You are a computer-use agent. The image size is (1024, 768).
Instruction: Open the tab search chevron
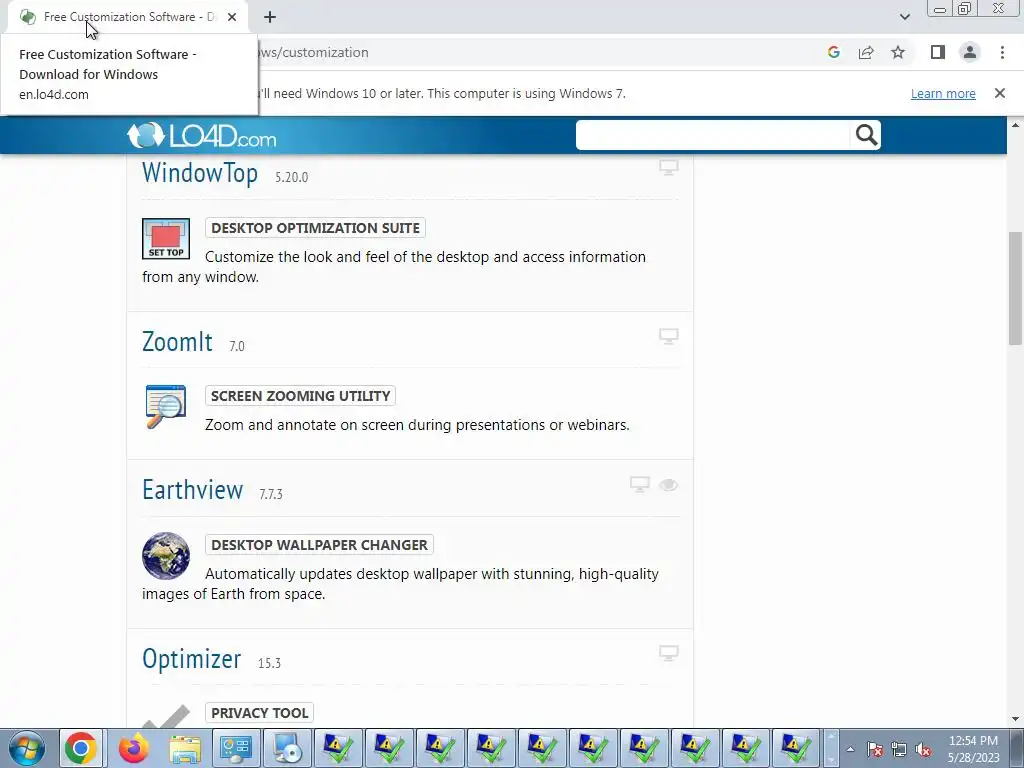click(904, 17)
